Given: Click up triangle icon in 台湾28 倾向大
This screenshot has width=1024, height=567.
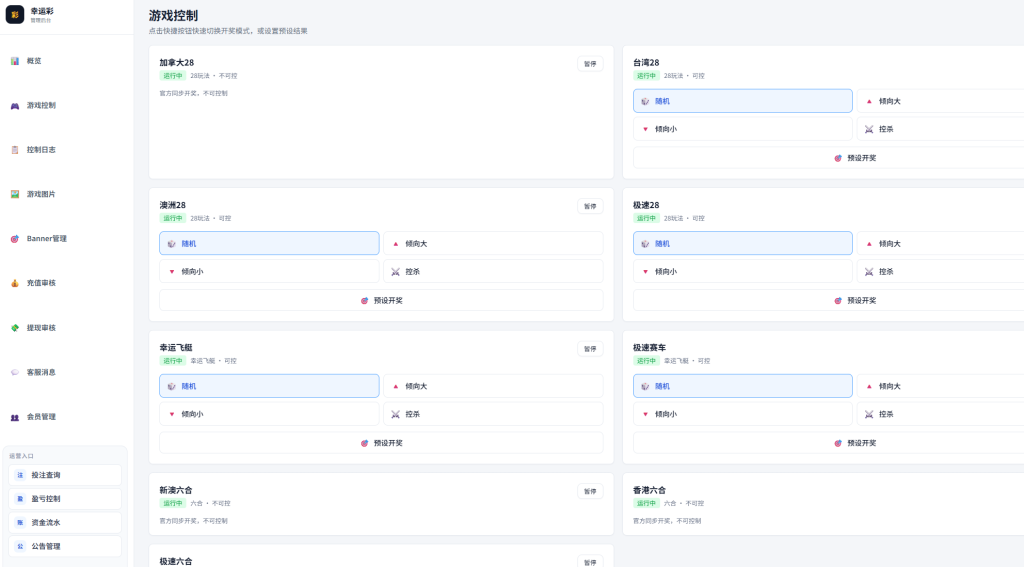Looking at the screenshot, I should pos(869,101).
